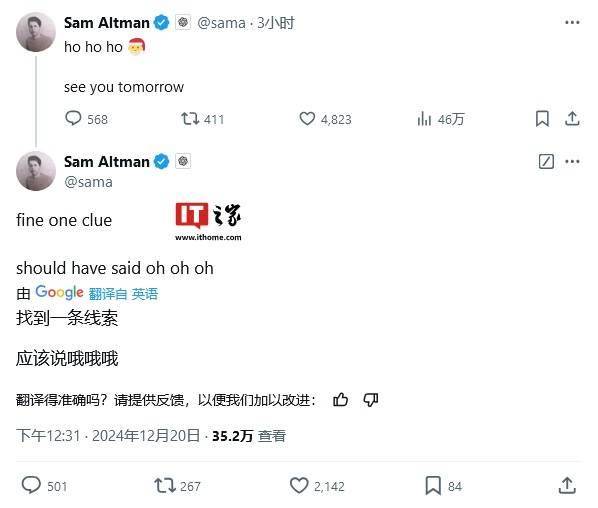
Task: Share the 'fine one clue' tweet
Action: [567, 485]
